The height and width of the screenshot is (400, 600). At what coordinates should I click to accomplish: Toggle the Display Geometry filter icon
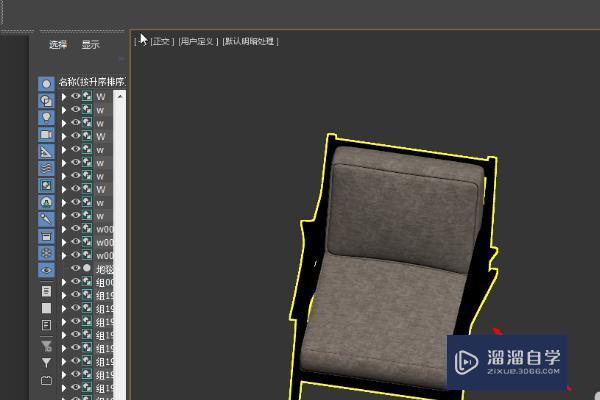coord(46,84)
